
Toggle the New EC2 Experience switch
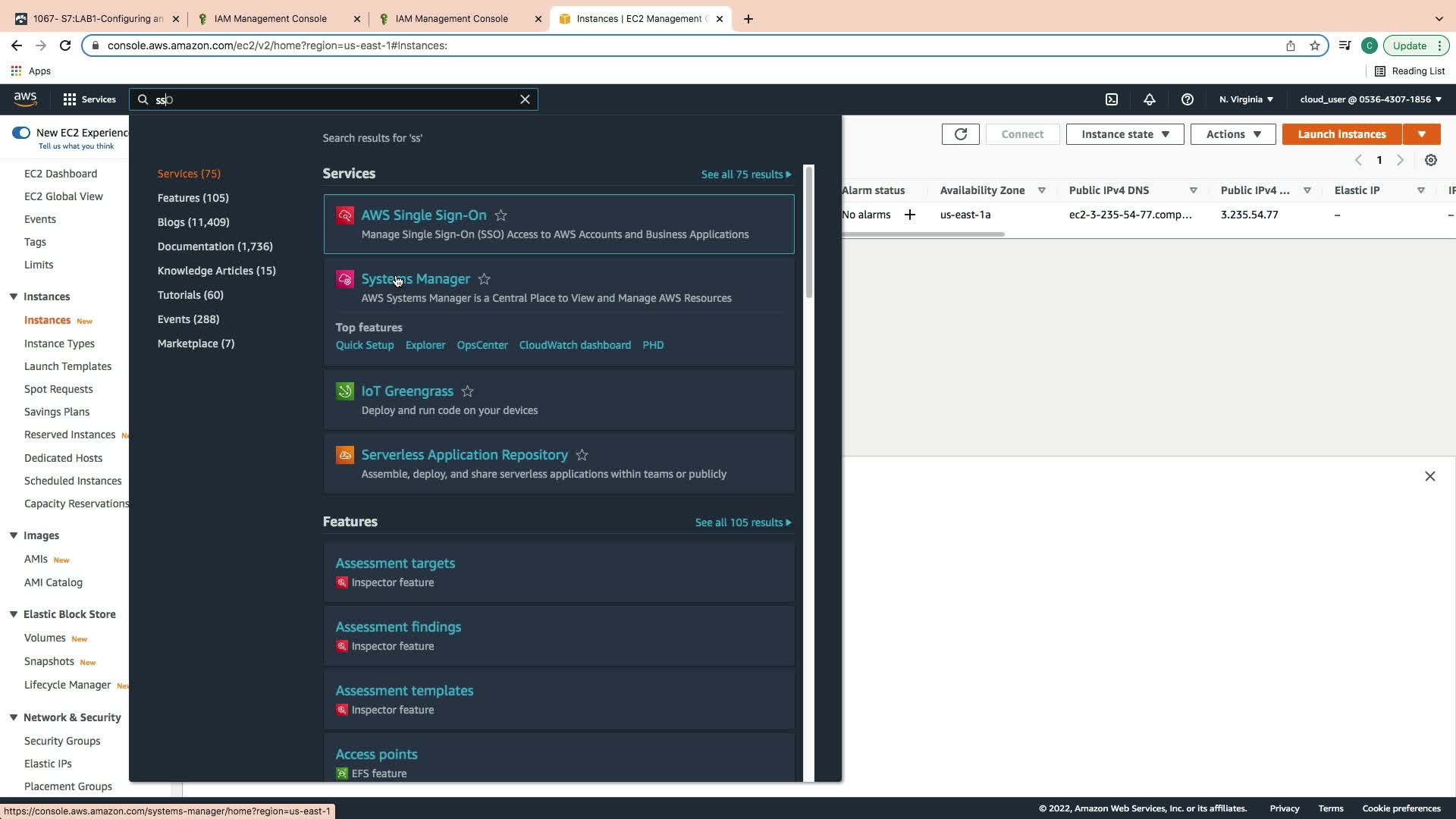(21, 133)
